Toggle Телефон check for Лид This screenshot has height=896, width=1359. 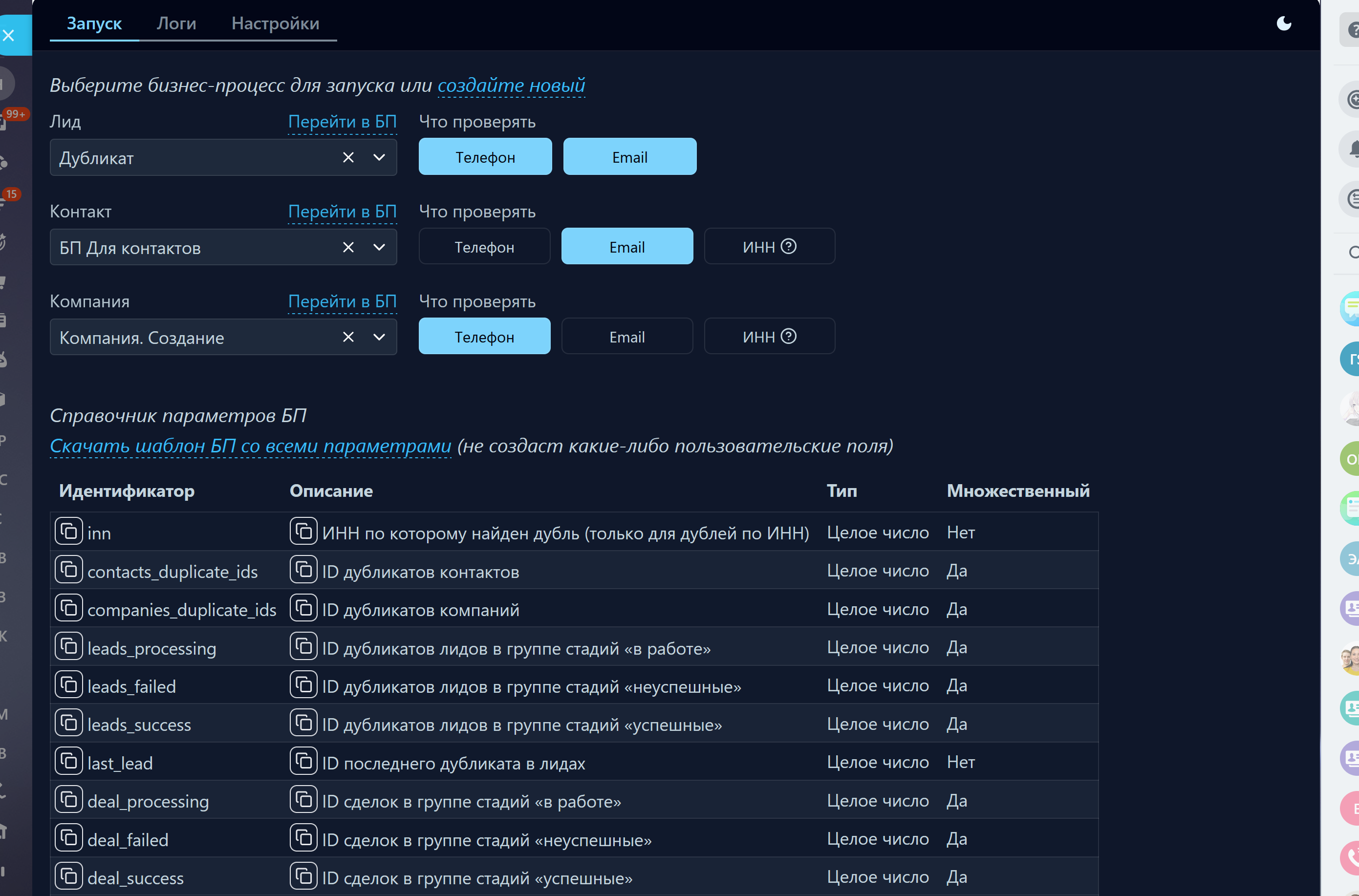485,156
